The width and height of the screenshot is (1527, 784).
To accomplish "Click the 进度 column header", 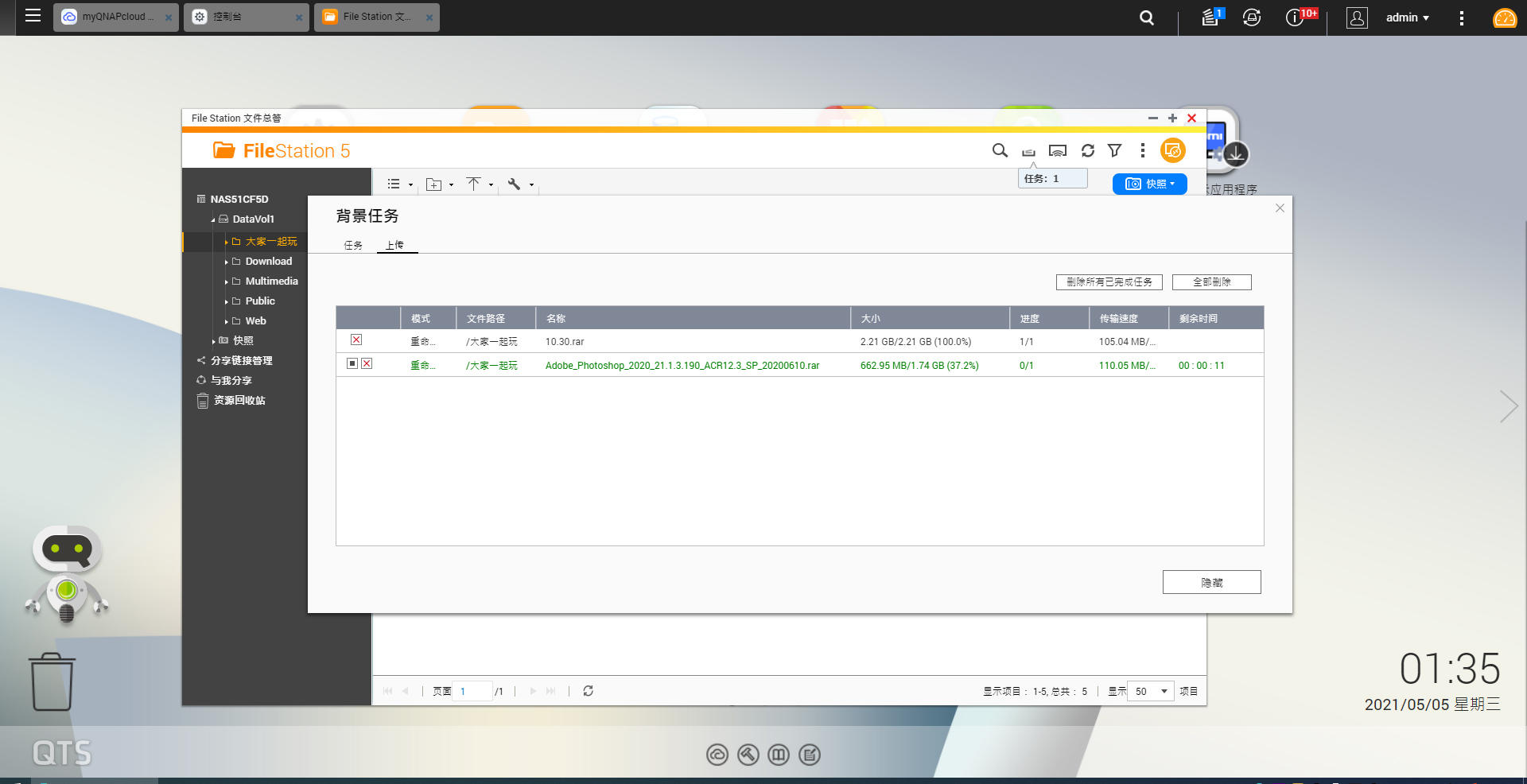I will [x=1030, y=318].
